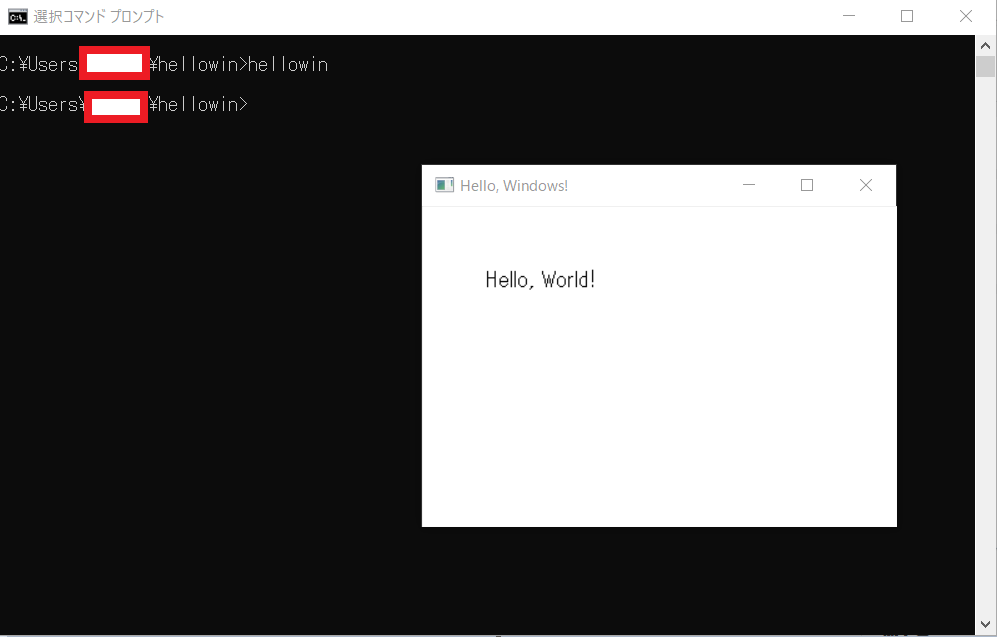The image size is (997, 637).
Task: Click the lower red redaction box
Action: (115, 107)
